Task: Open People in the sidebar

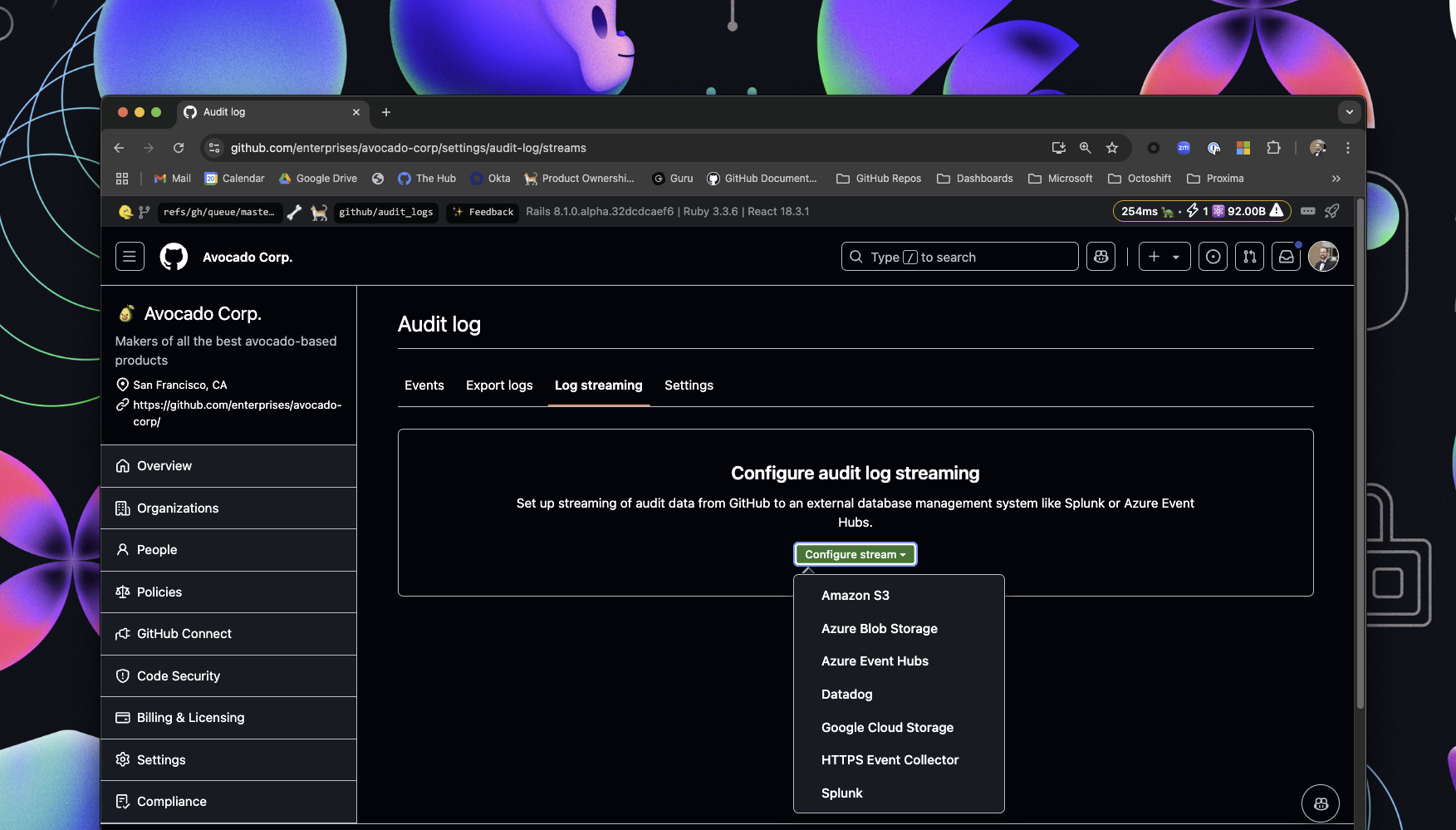Action: pos(228,550)
